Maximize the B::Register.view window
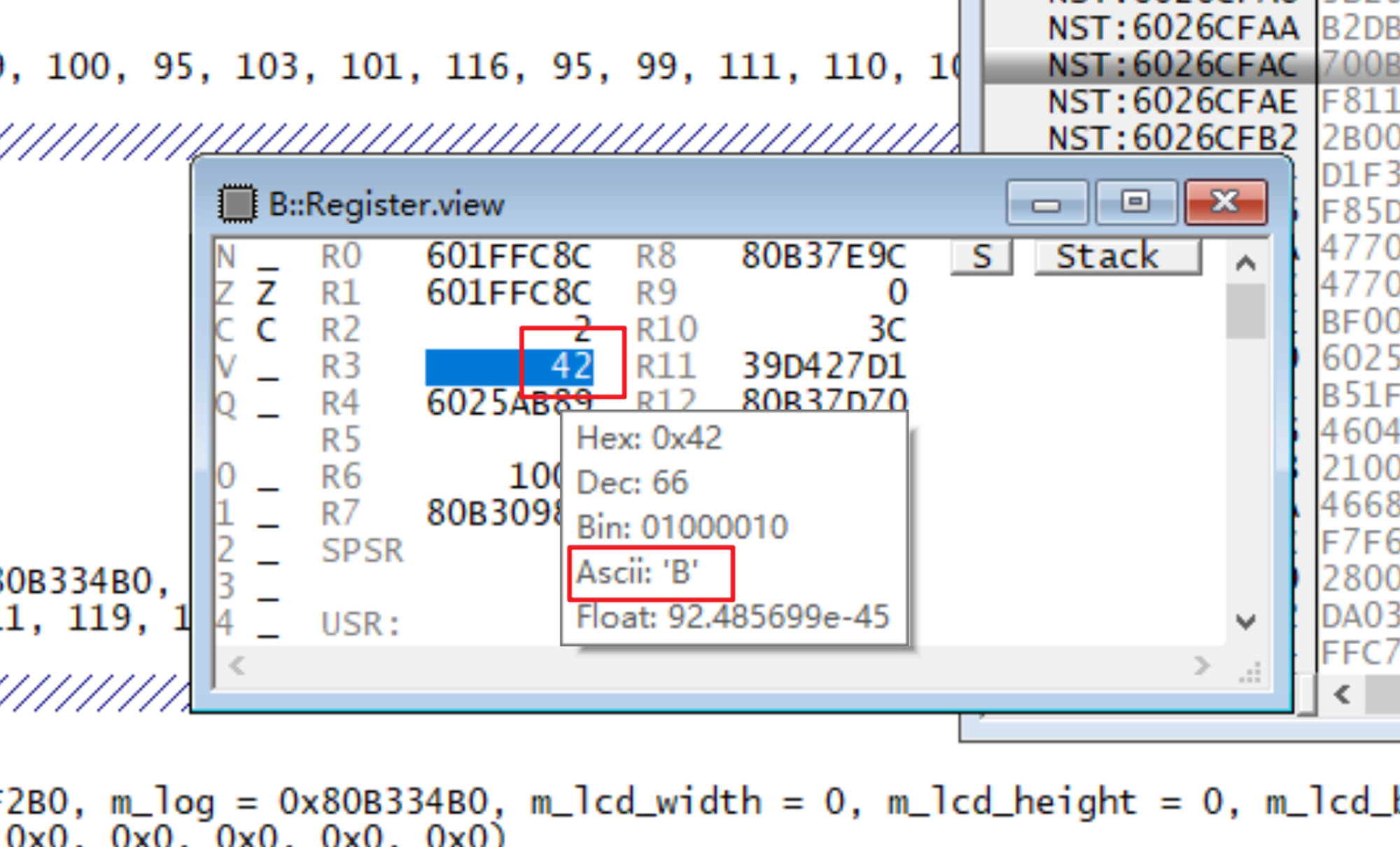Viewport: 1400px width, 847px height. pyautogui.click(x=1135, y=202)
